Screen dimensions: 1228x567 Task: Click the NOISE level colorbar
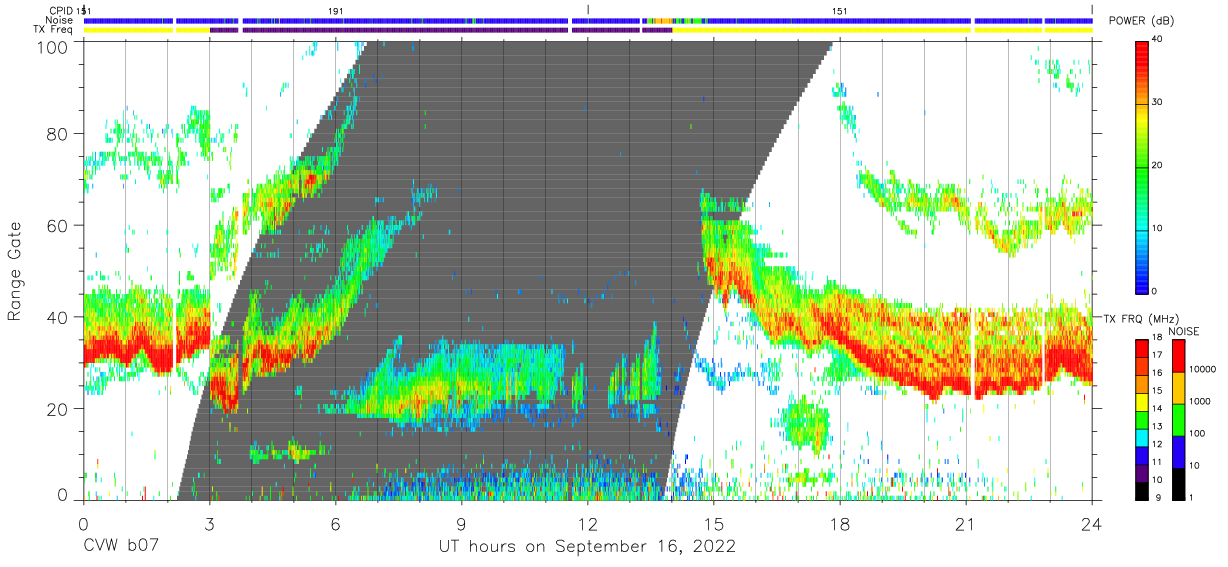(1179, 420)
